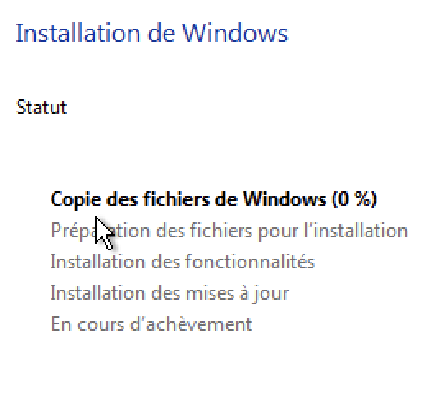Select 'Préparation des fichiers pour l'installation' step
Image resolution: width=442 pixels, height=396 pixels.
click(x=229, y=231)
